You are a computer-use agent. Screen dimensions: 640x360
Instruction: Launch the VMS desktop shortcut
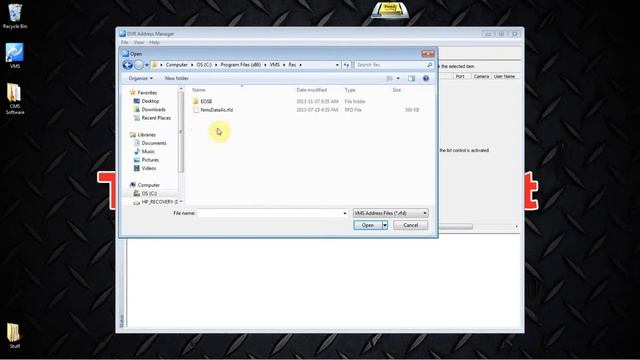click(x=15, y=56)
